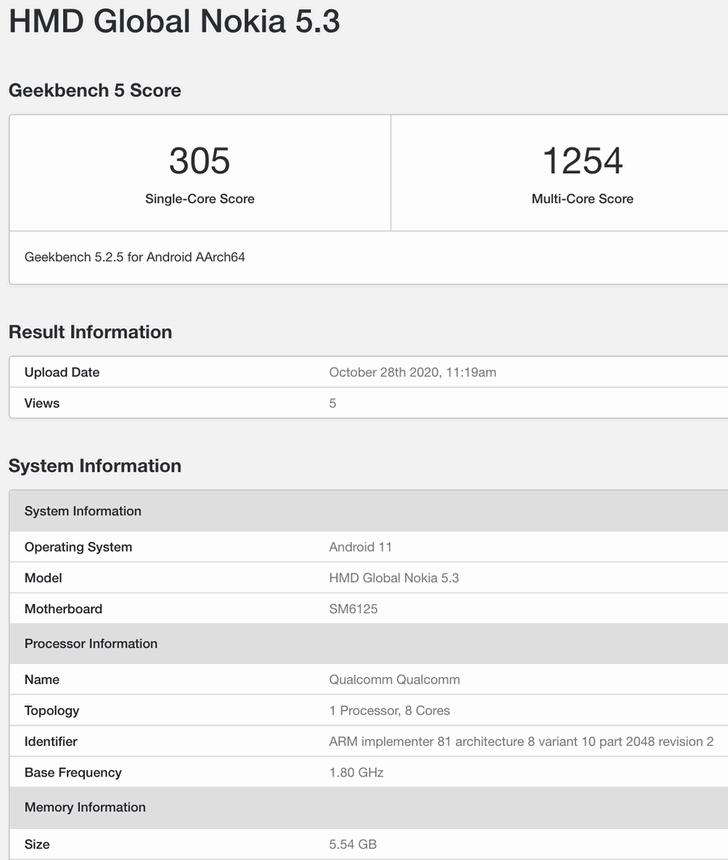This screenshot has width=728, height=860.
Task: Select the 1 Processor, 8 Cores value
Action: pyautogui.click(x=390, y=711)
